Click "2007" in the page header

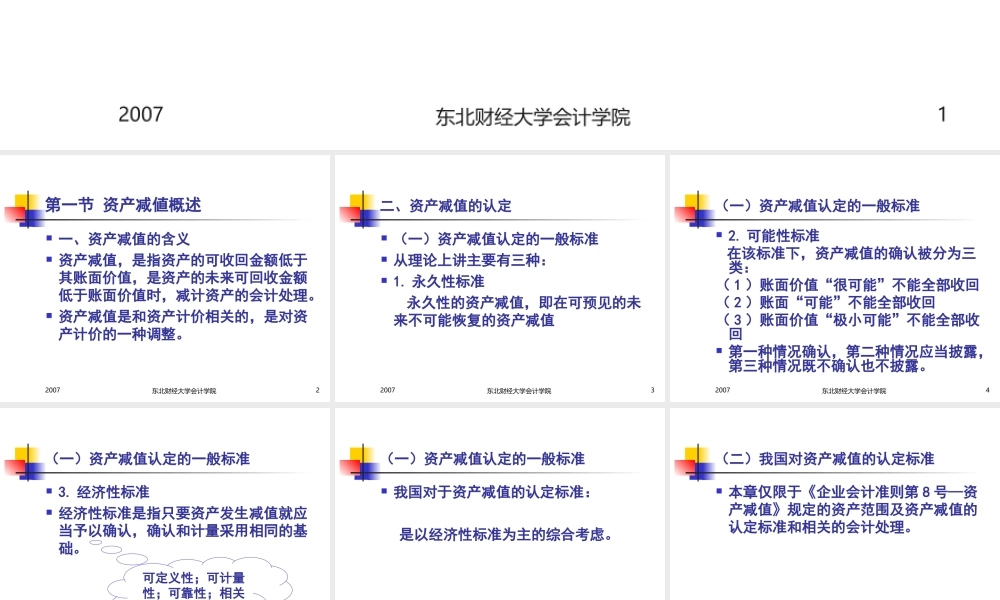pyautogui.click(x=141, y=114)
